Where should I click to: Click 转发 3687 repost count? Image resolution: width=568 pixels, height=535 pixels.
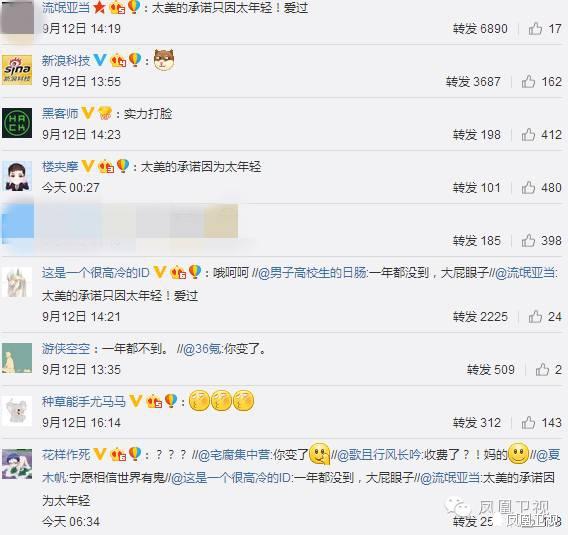point(473,81)
